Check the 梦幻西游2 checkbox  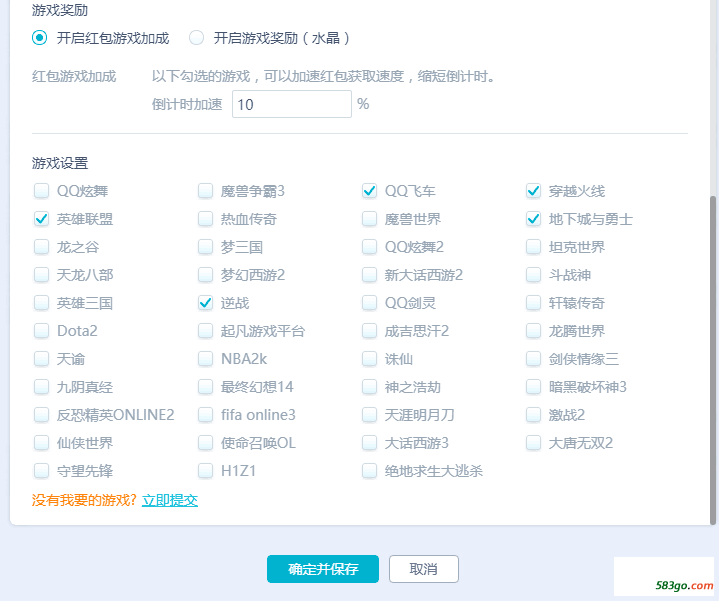[x=205, y=275]
